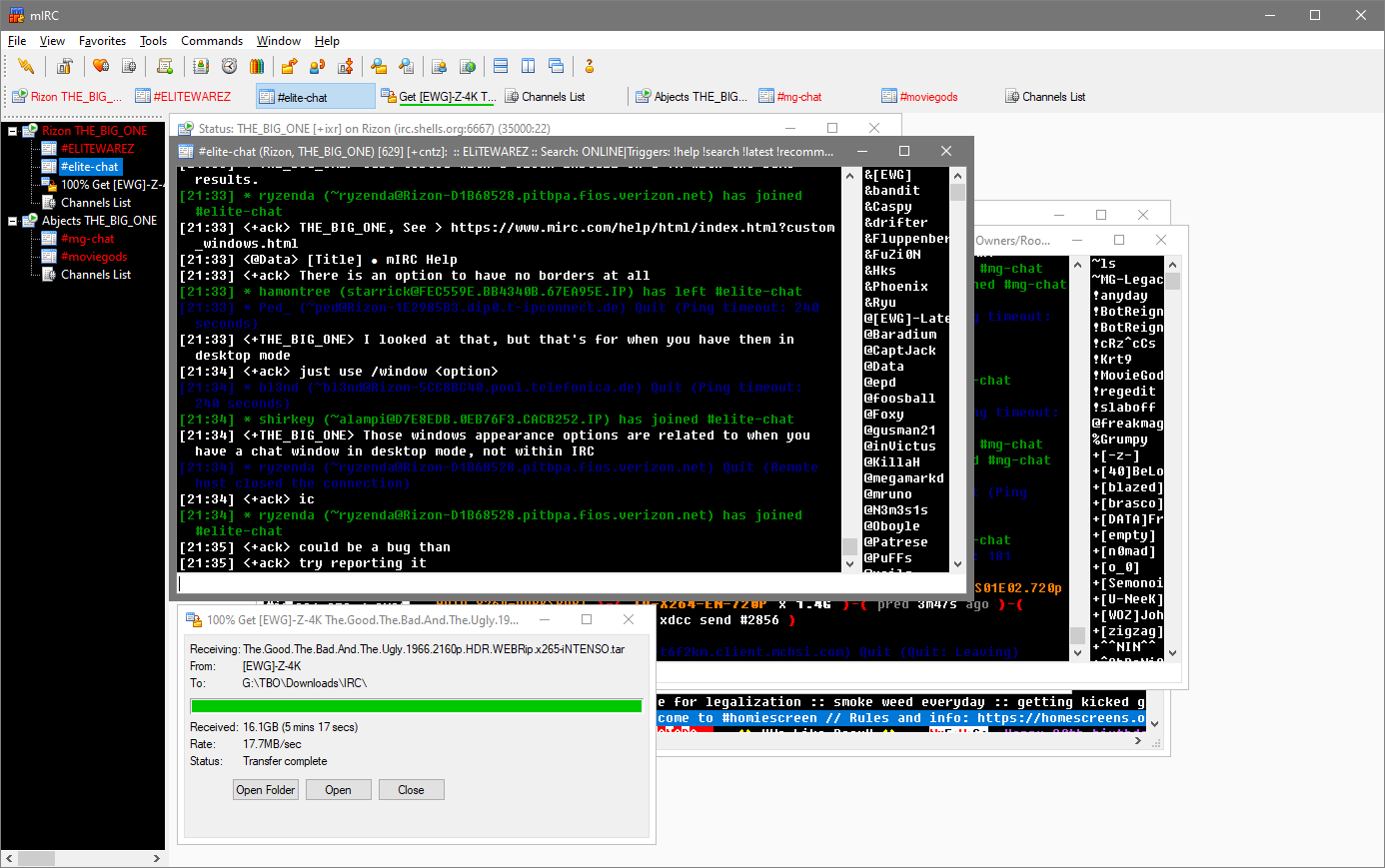
Task: Click the DCC Chat toolbar icon
Action: tap(317, 66)
